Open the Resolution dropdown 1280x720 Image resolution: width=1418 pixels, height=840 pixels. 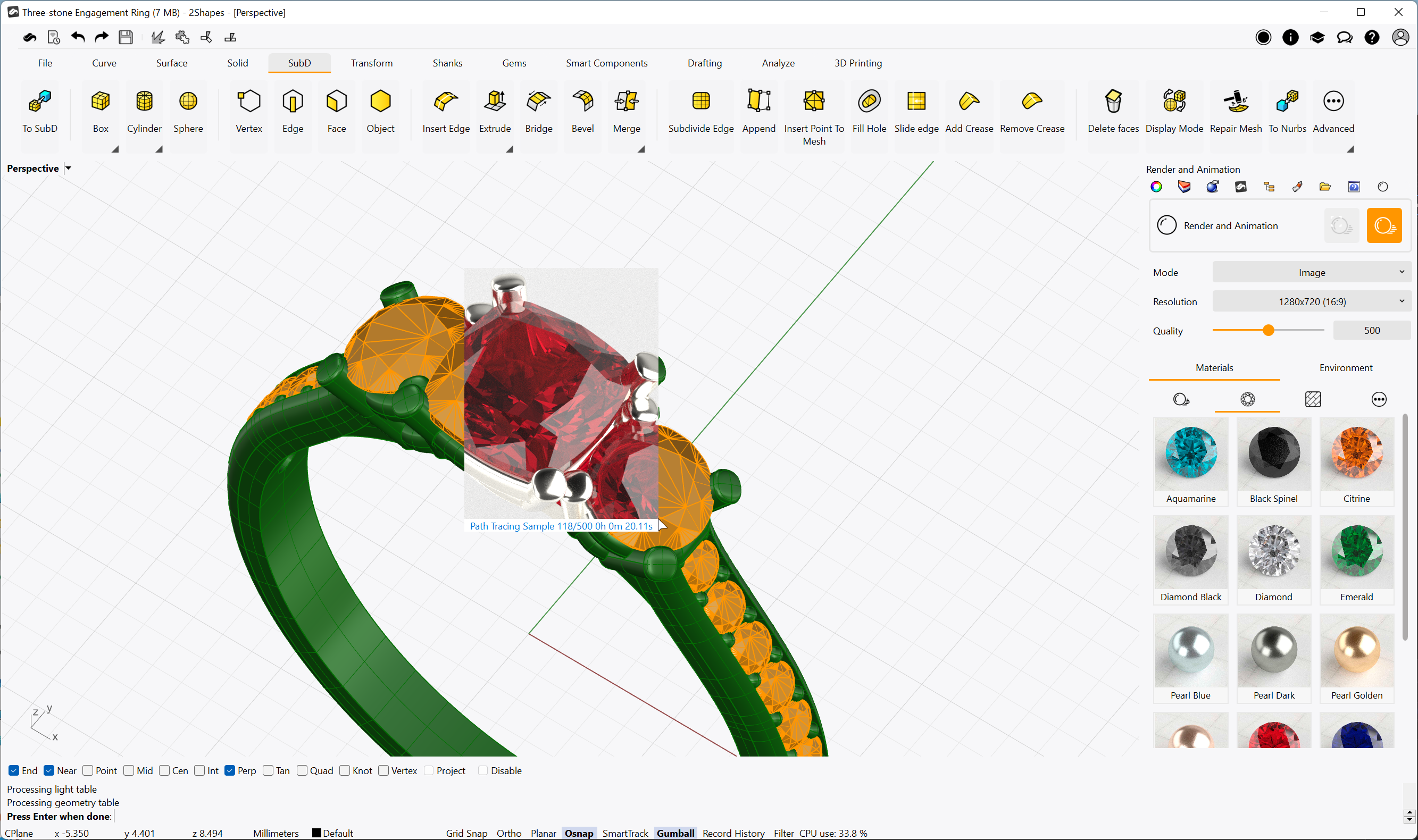pyautogui.click(x=1311, y=301)
